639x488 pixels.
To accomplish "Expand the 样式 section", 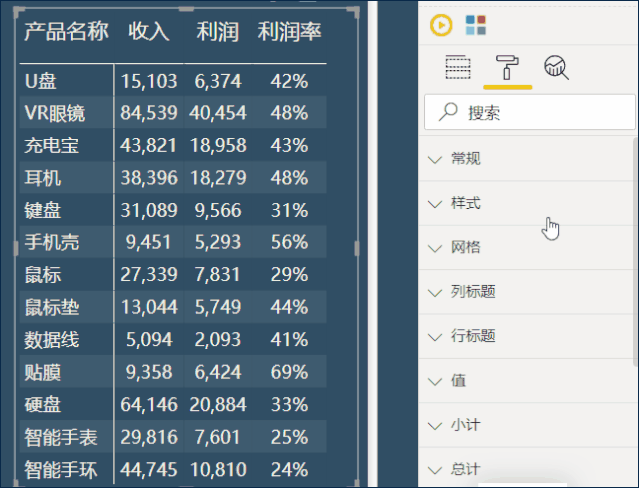I will pyautogui.click(x=526, y=203).
